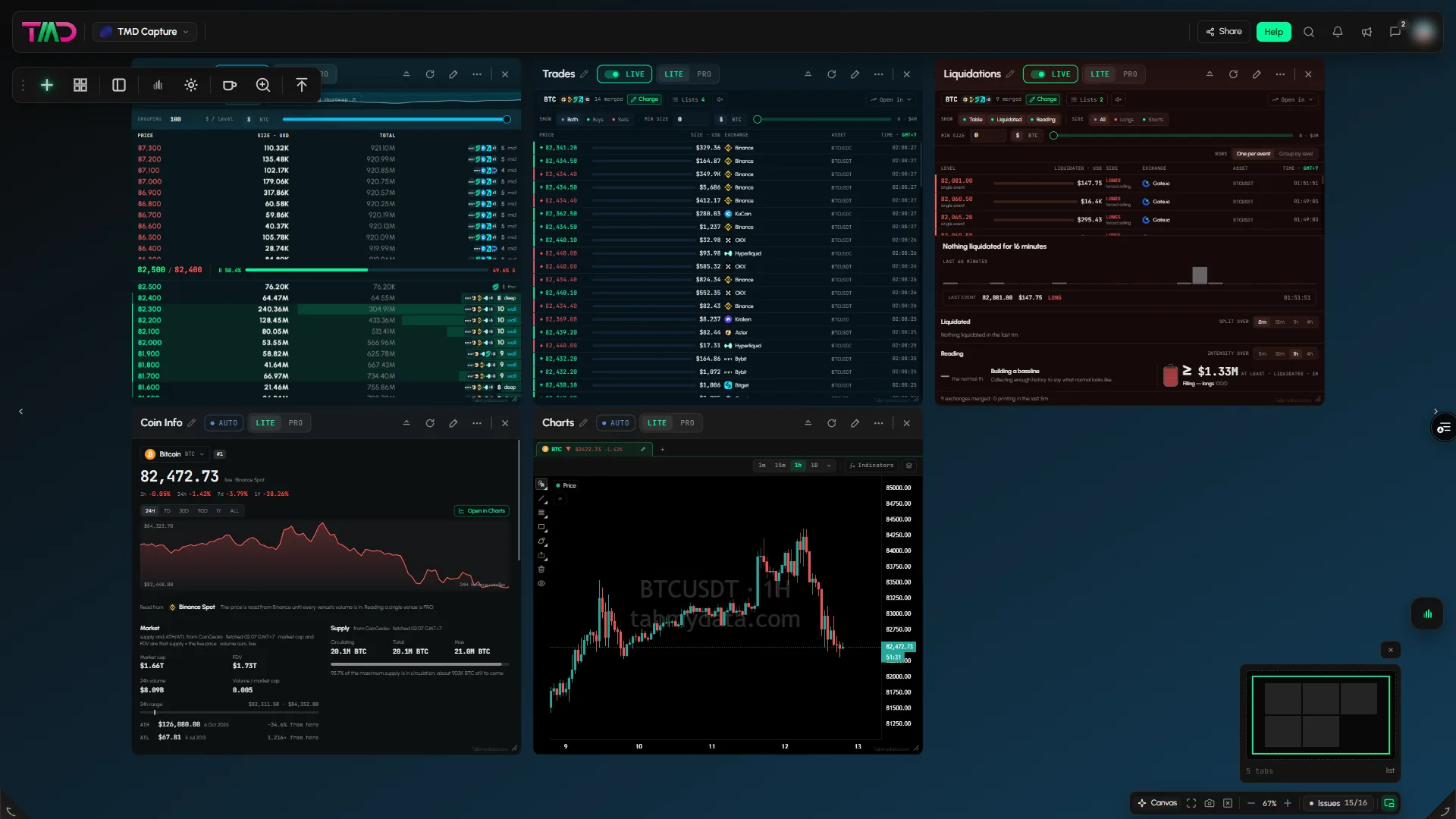Open the search magnifier in the top bar

[1309, 32]
